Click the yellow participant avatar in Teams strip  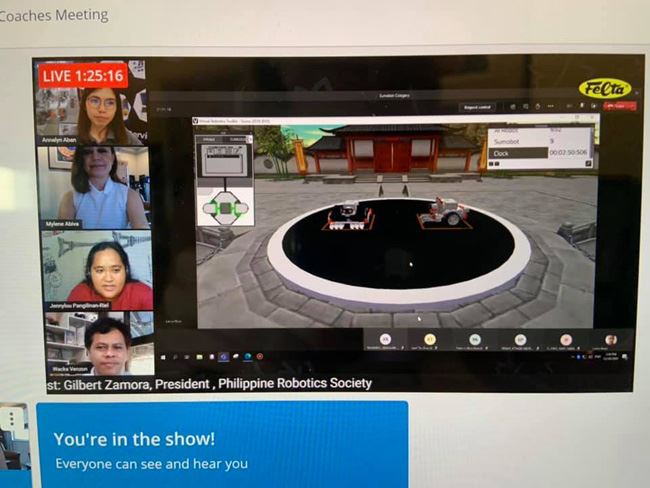pyautogui.click(x=430, y=339)
